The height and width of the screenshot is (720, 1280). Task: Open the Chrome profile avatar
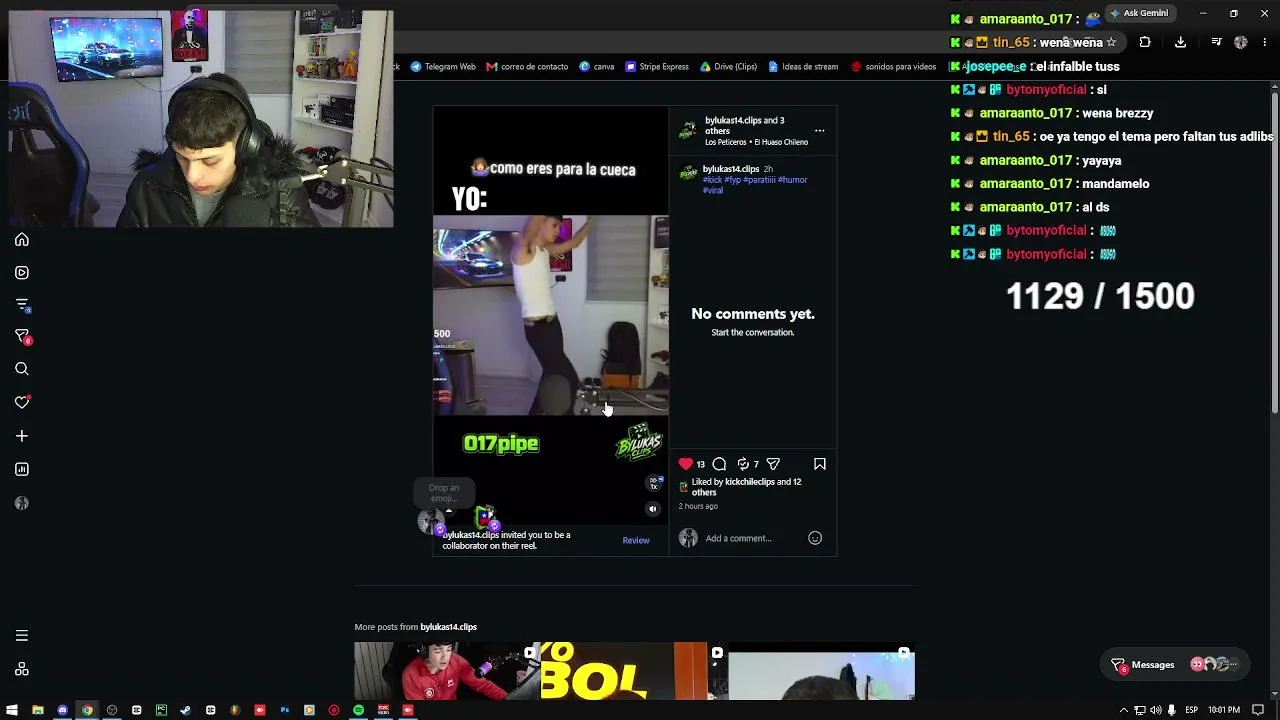tap(1241, 42)
